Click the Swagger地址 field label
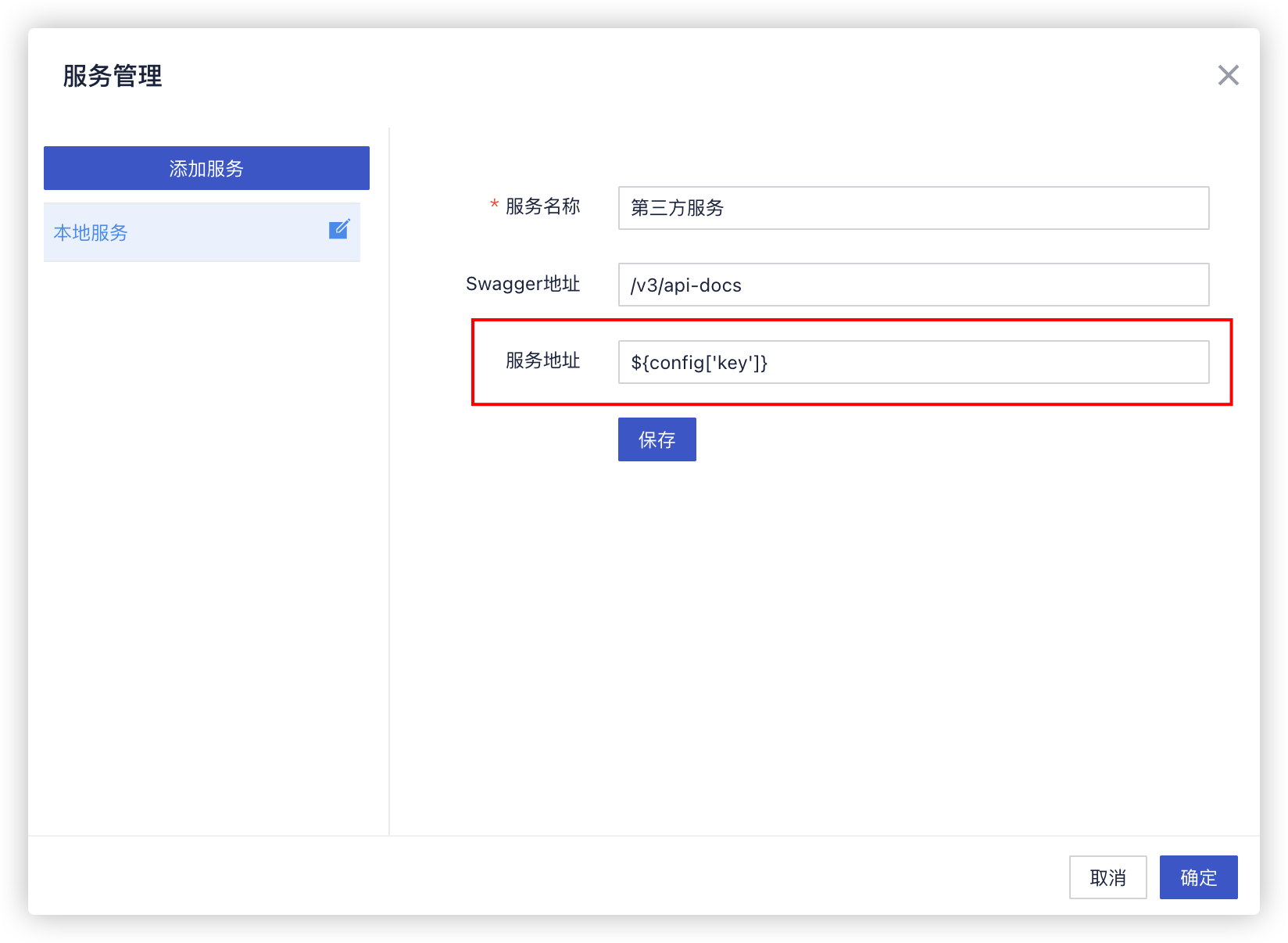The image size is (1288, 943). point(522,284)
